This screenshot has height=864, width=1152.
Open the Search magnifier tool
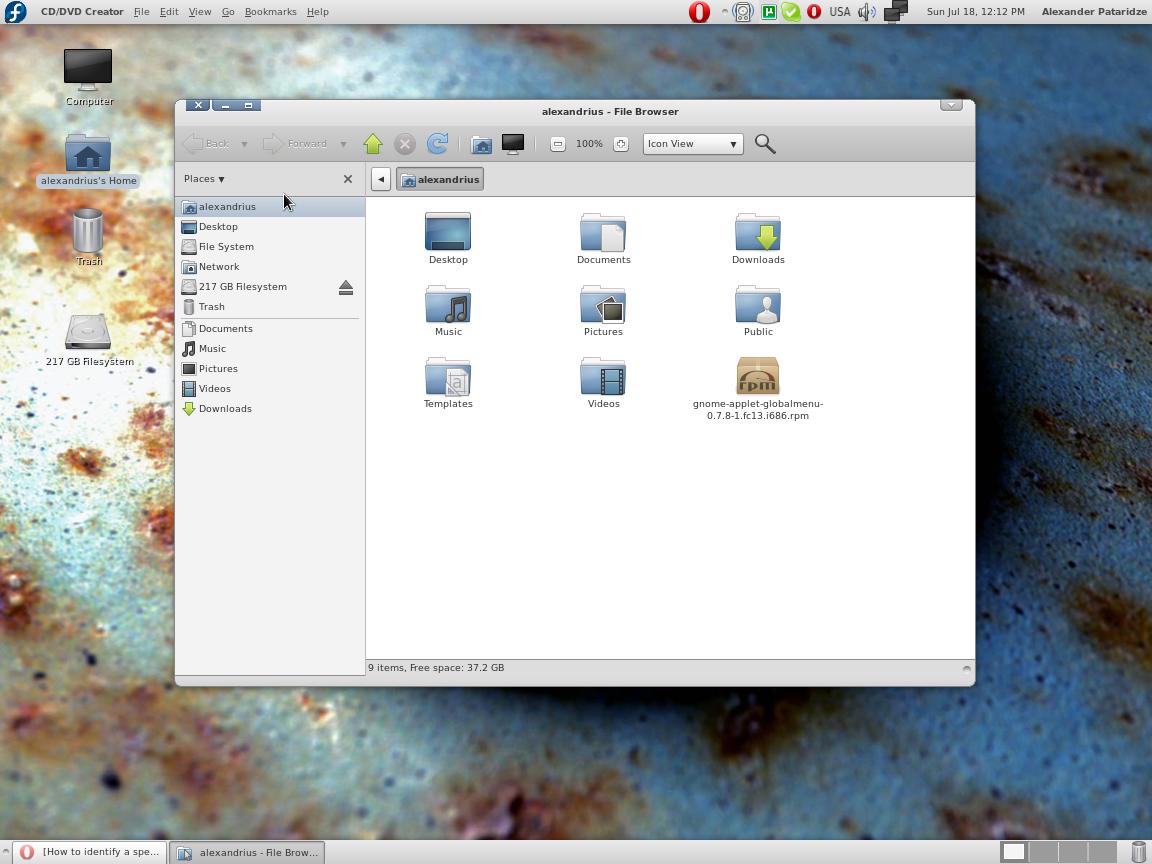tap(765, 144)
